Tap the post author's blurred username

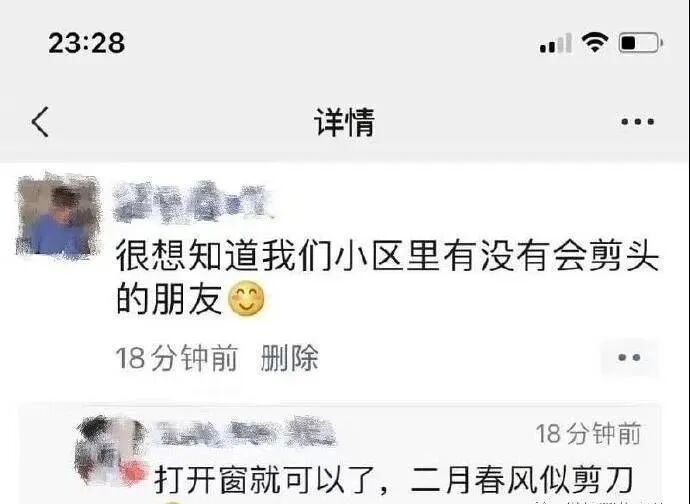point(192,202)
